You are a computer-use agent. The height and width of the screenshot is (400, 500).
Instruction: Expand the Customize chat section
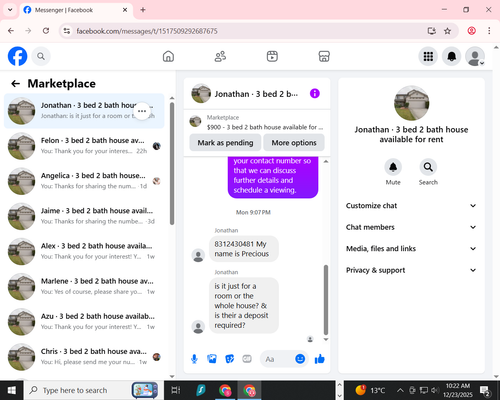pos(411,206)
